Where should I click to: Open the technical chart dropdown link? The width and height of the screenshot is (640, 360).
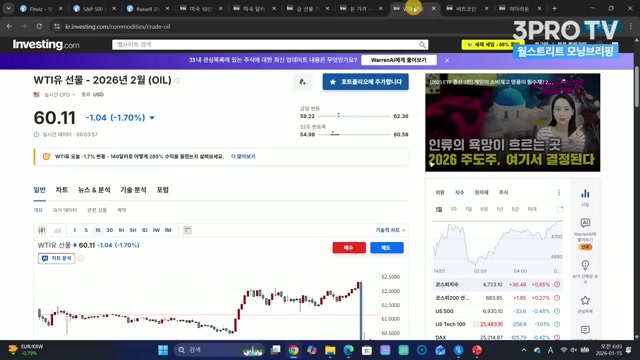pyautogui.click(x=390, y=230)
